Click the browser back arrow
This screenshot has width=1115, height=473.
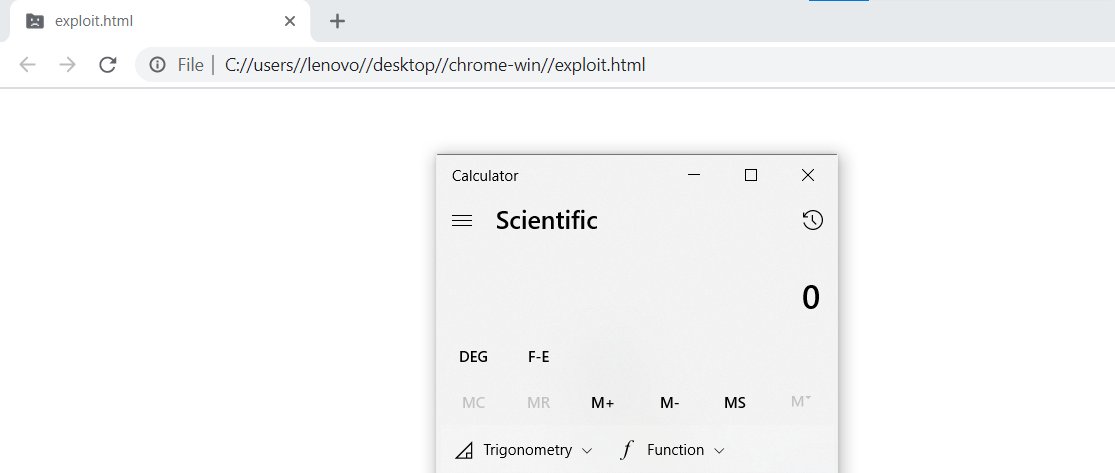(28, 65)
